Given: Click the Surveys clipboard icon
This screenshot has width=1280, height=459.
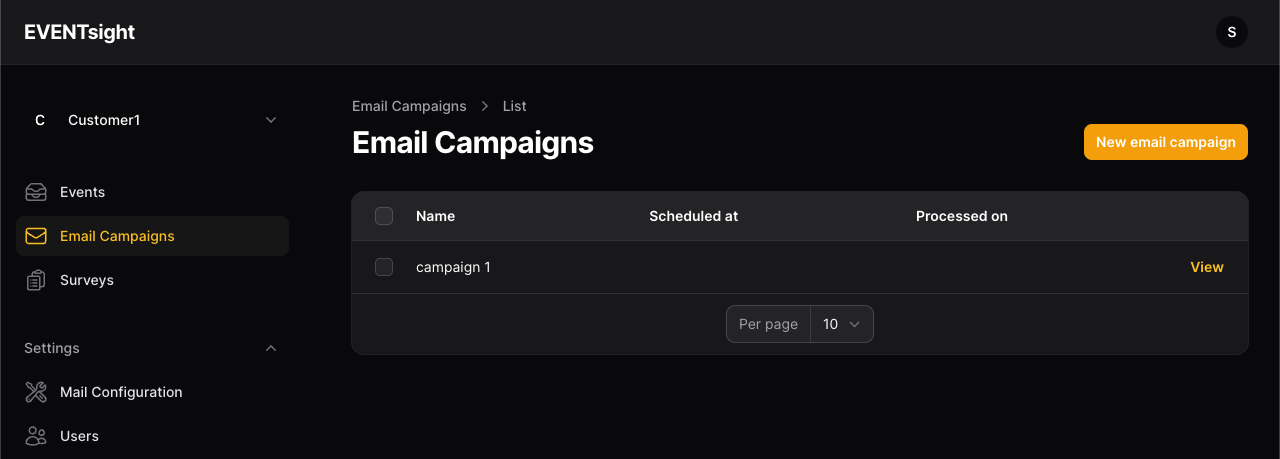Looking at the screenshot, I should click(36, 280).
